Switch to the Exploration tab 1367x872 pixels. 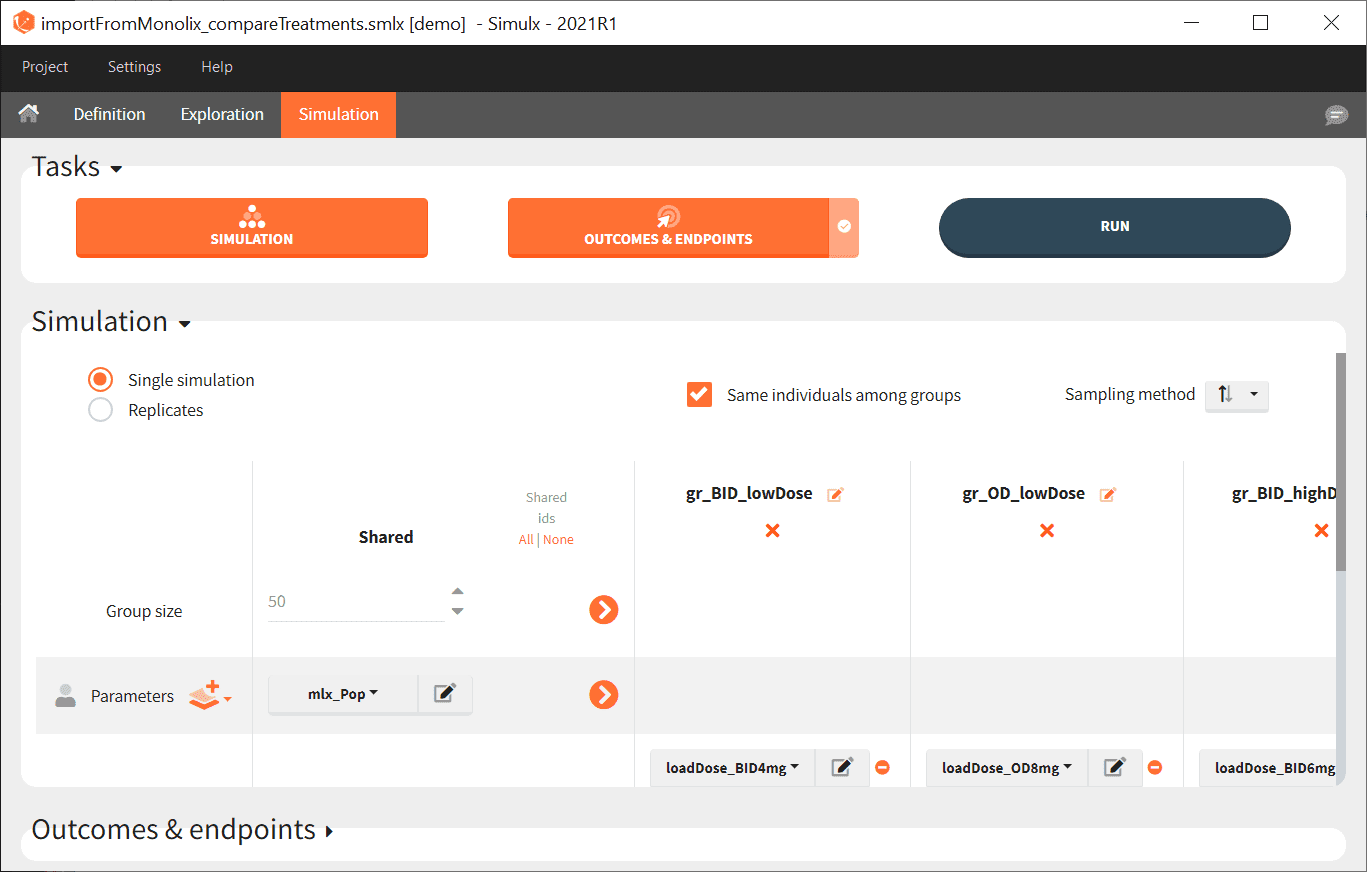tap(222, 114)
